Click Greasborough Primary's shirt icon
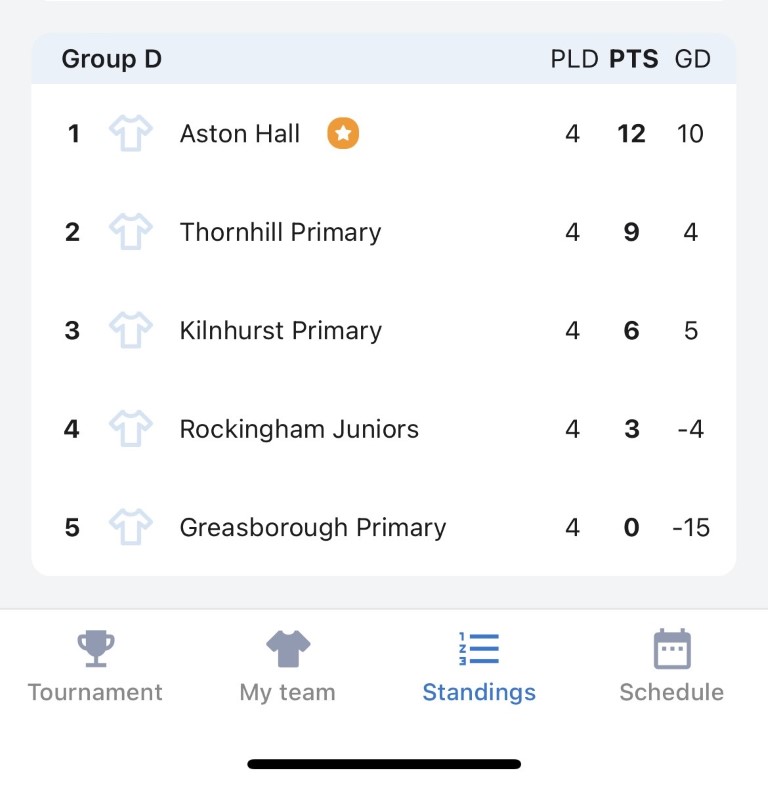 131,527
